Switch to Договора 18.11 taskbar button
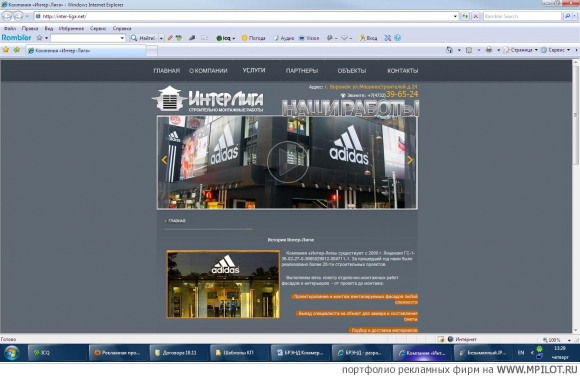580x377 pixels. (178, 353)
